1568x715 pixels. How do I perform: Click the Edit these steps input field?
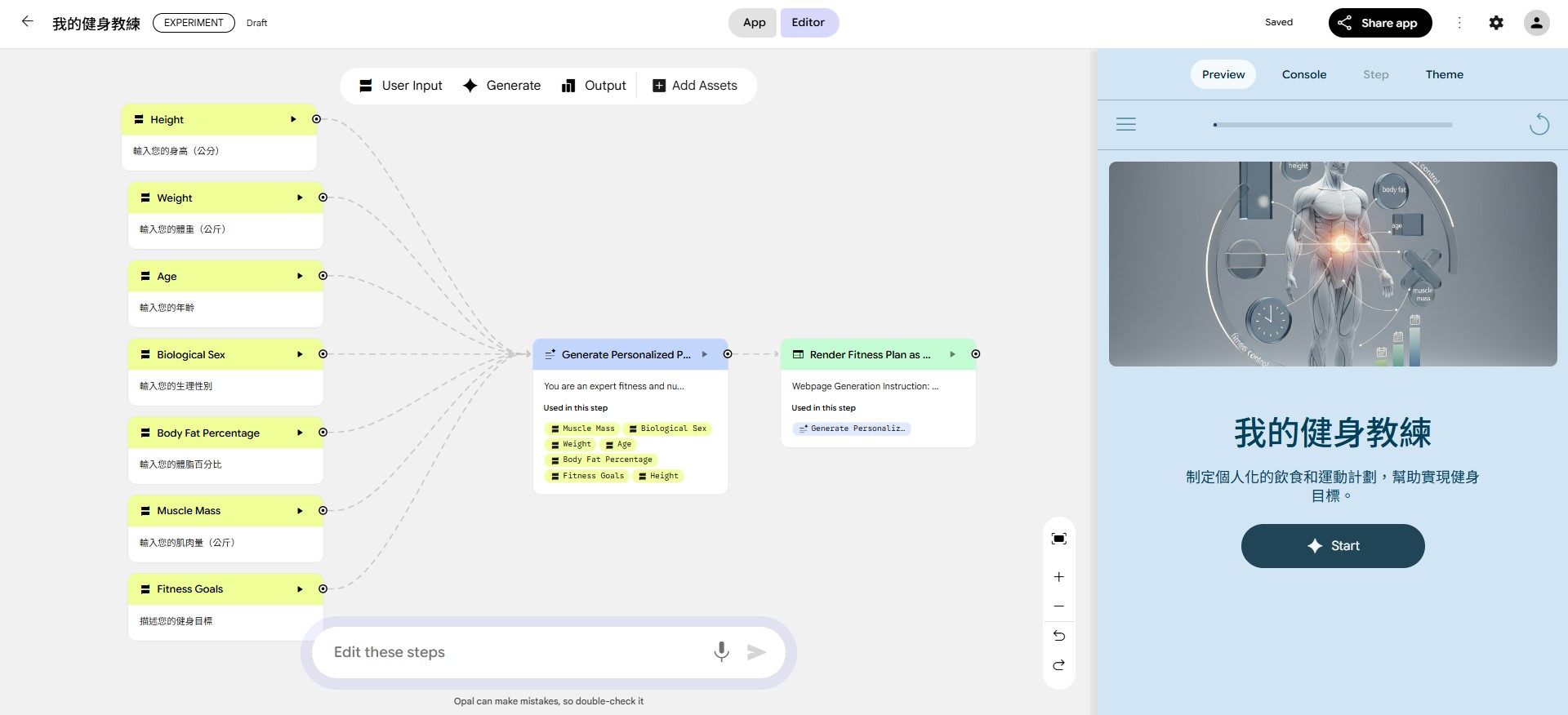[514, 652]
